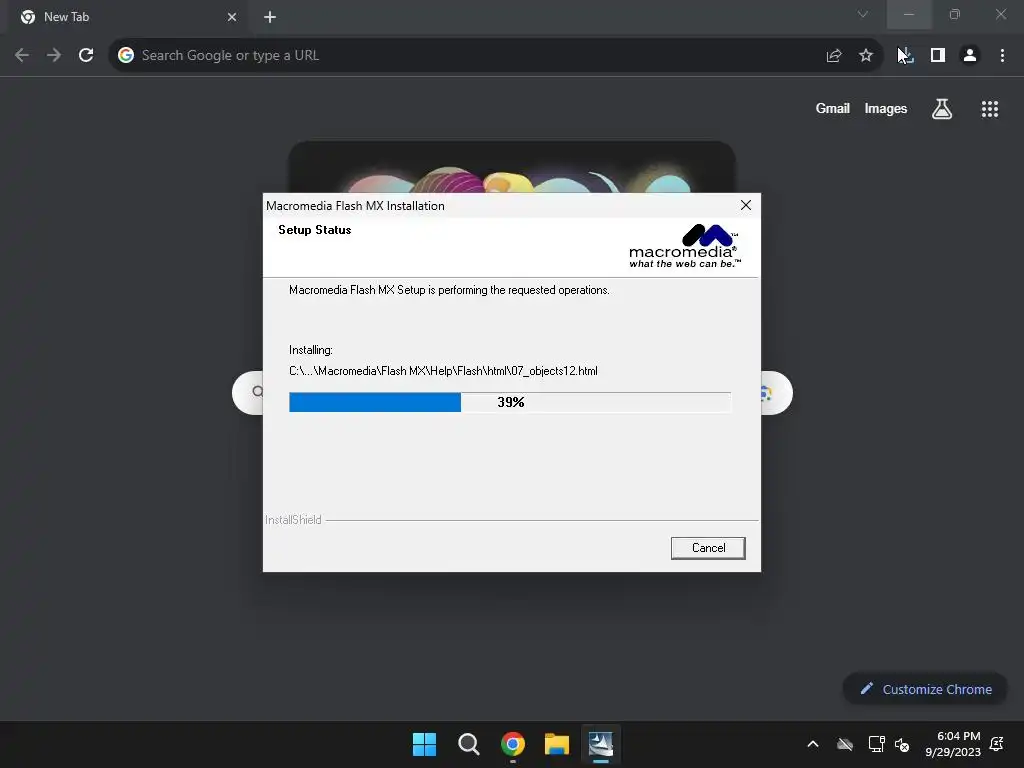Screen dimensions: 1024x768
Task: Open the Chrome three-dot menu
Action: coord(1002,56)
